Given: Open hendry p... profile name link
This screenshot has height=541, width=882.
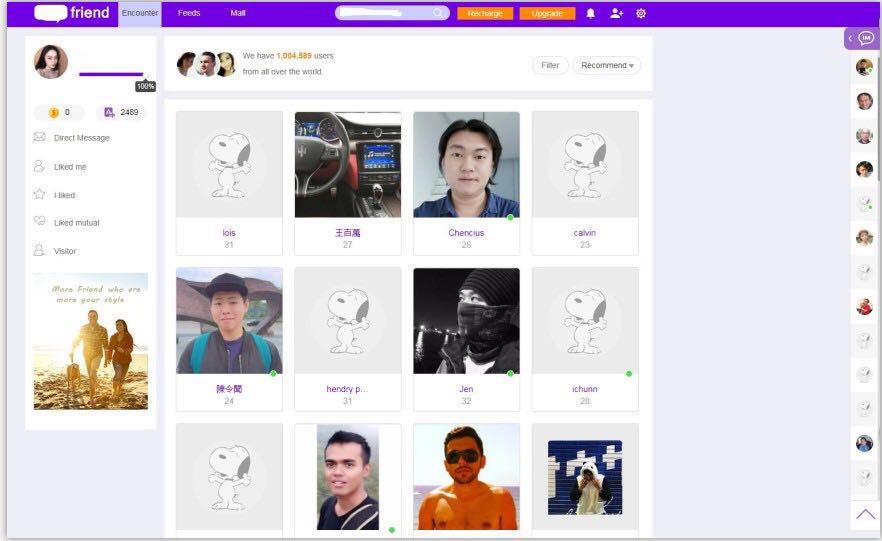Looking at the screenshot, I should [347, 389].
